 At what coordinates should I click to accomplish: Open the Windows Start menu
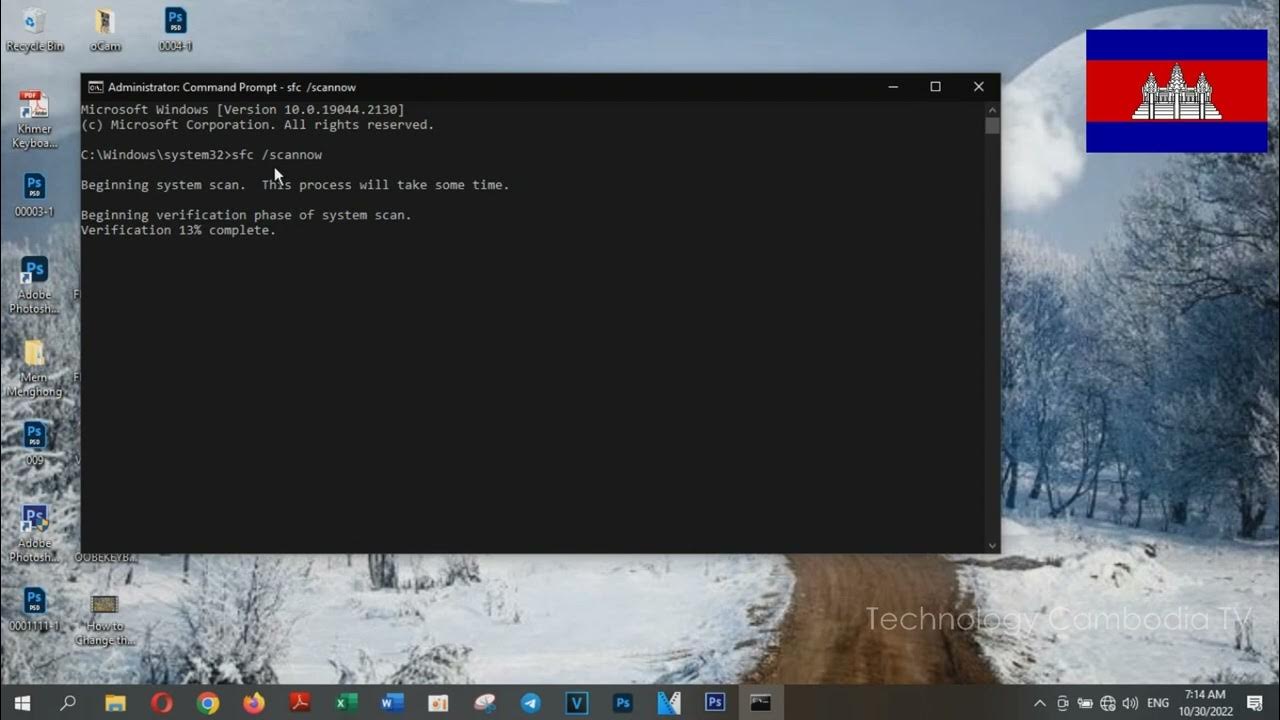coord(22,703)
